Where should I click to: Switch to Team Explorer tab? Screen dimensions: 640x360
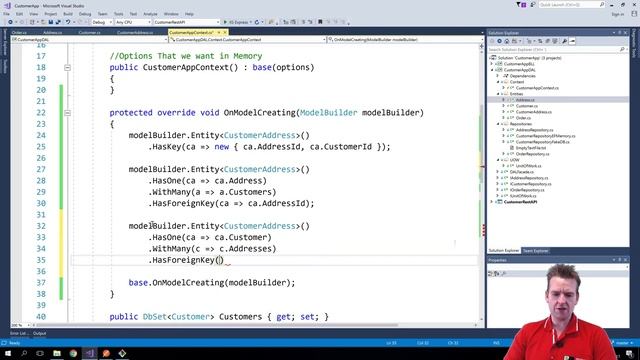(536, 251)
